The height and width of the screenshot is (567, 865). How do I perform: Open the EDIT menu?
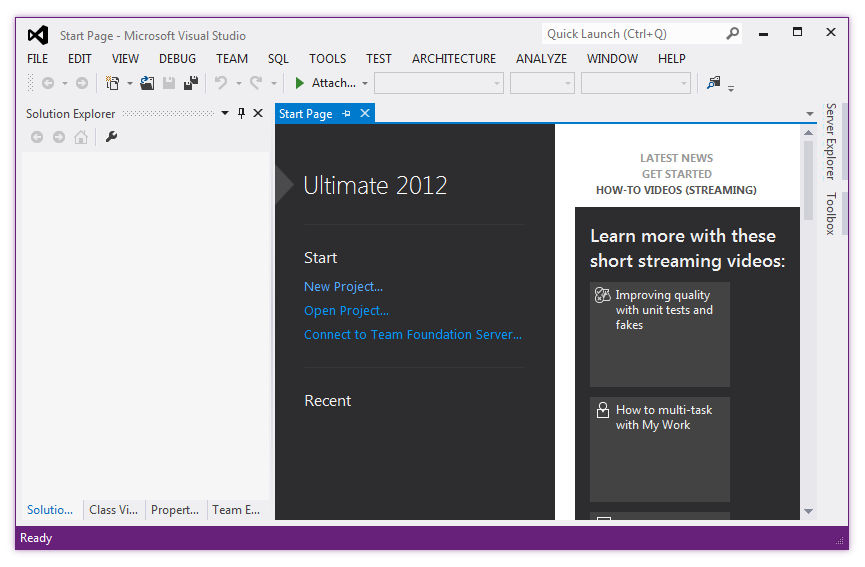[79, 58]
